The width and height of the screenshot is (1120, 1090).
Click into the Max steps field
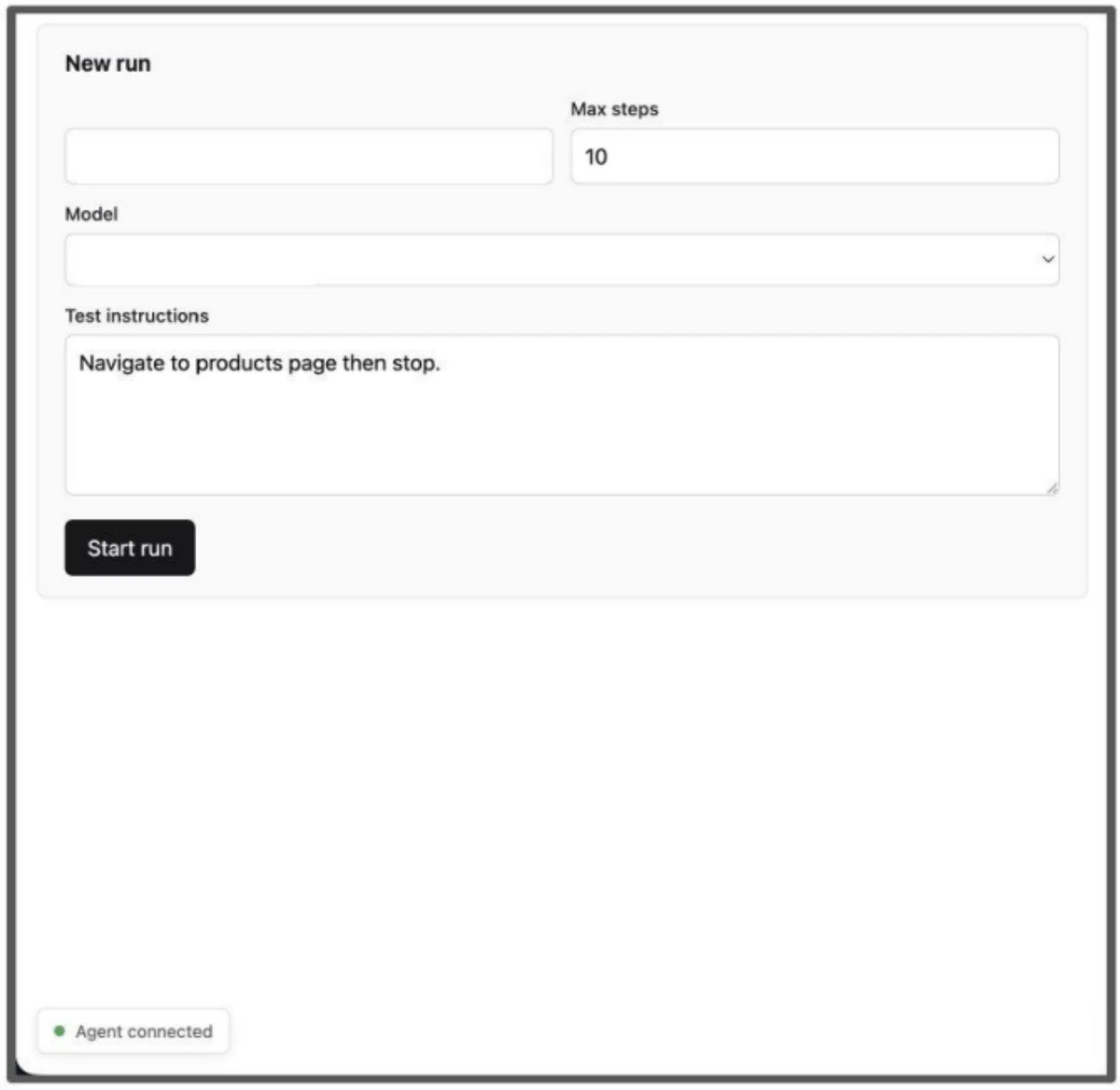tap(815, 156)
